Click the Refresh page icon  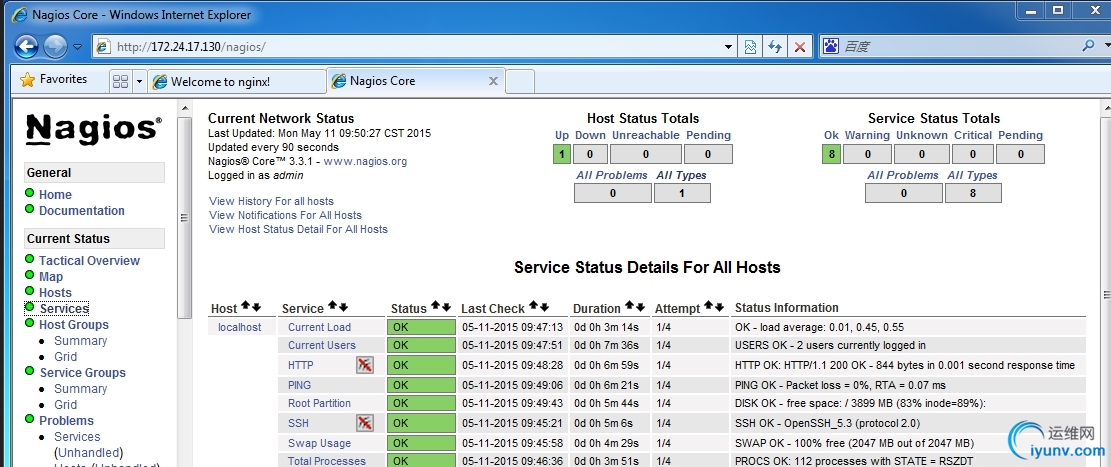click(775, 47)
